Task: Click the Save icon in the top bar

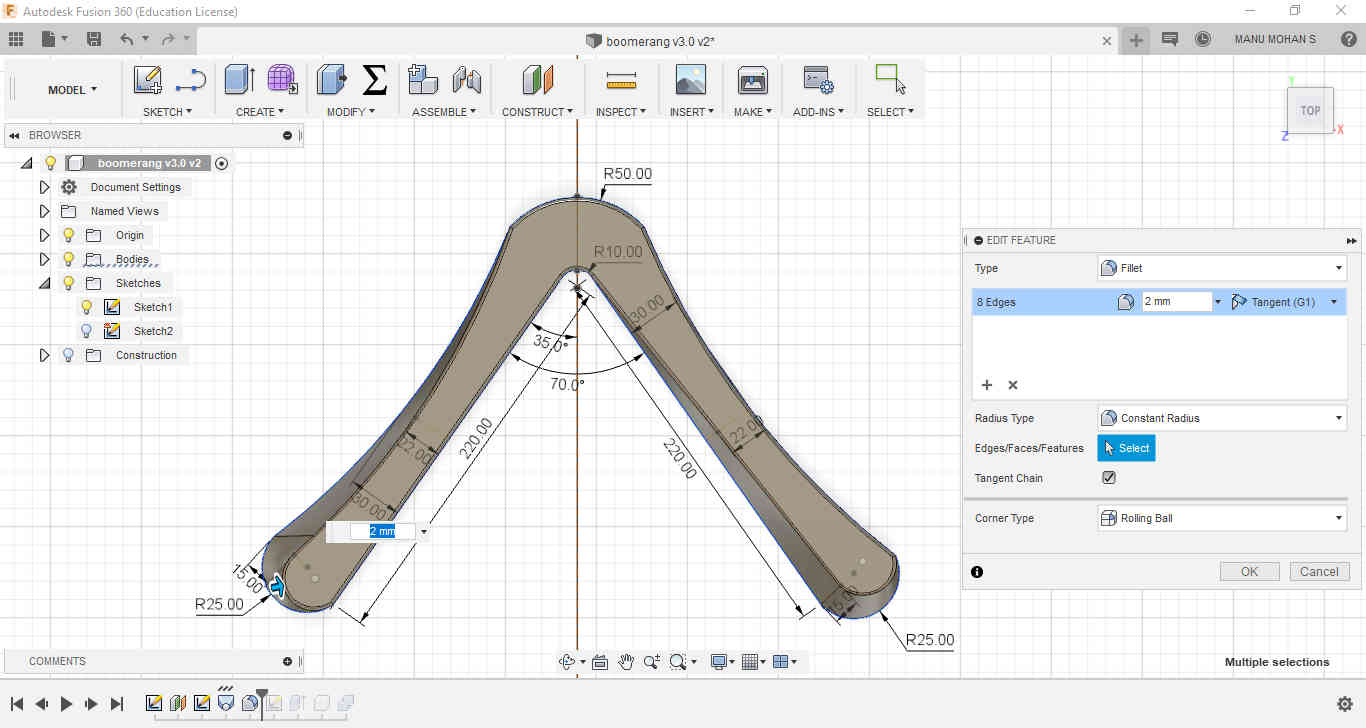Action: [94, 39]
